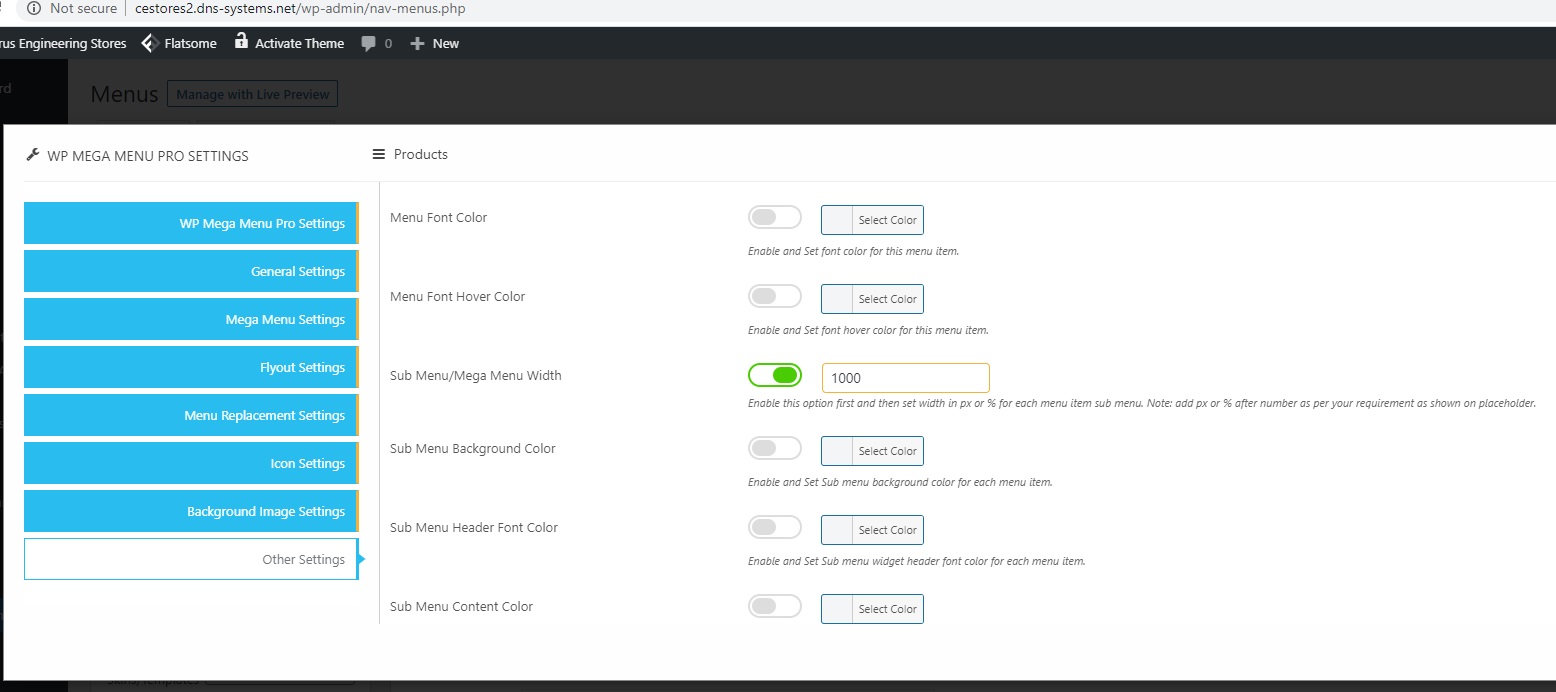The image size is (1556, 692).
Task: Open Background Image Settings tab
Action: coord(191,511)
